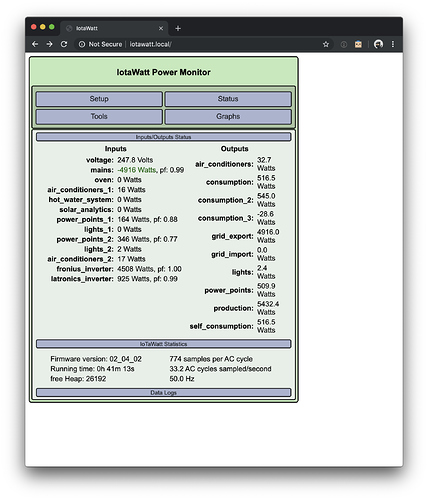Click the free Heap 26192 text

coord(78,379)
